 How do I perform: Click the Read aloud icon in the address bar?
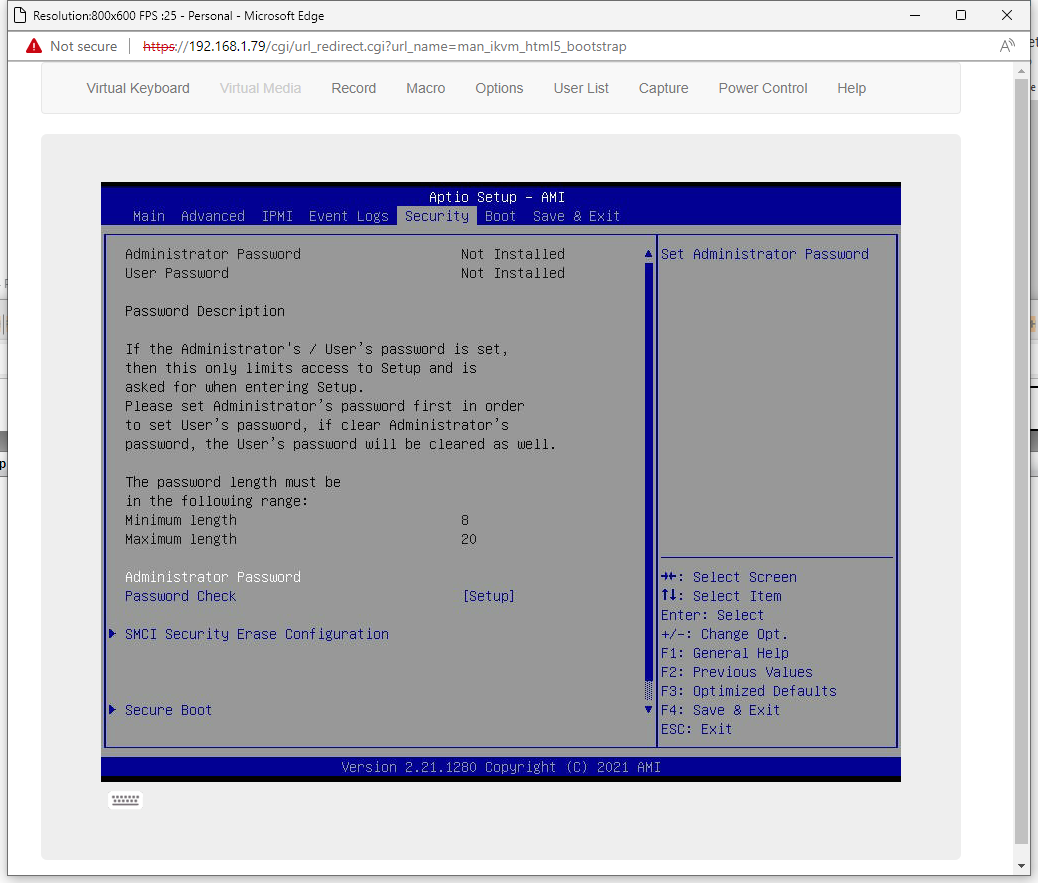tap(1007, 46)
